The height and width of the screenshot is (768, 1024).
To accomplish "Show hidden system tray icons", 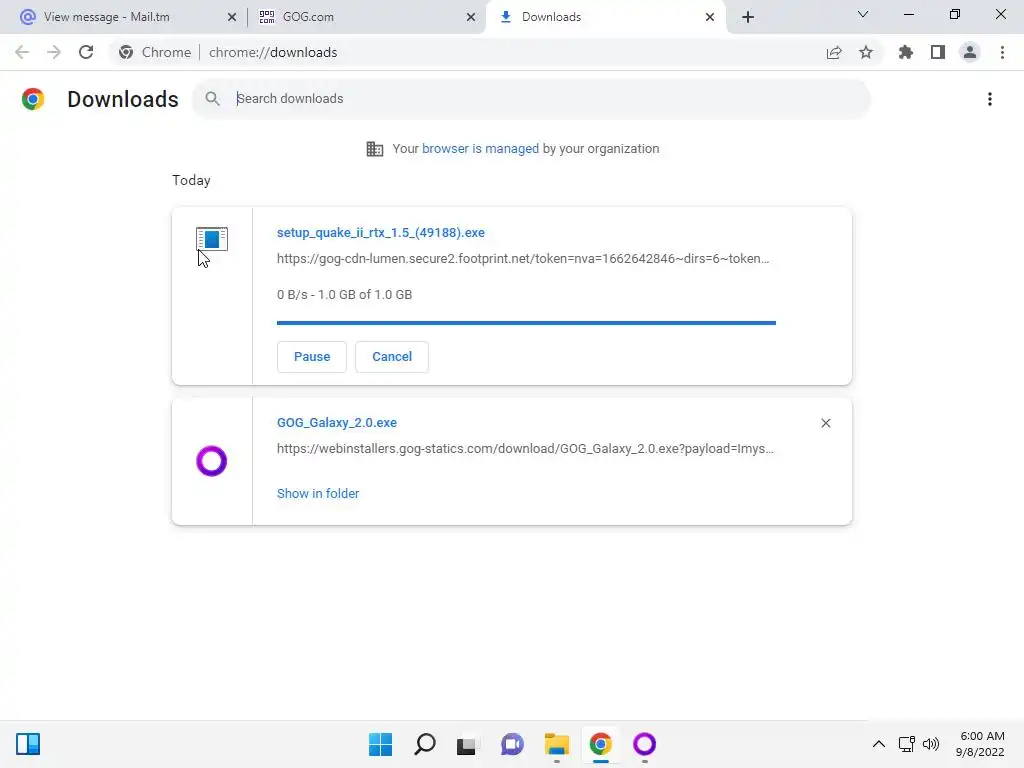I will 879,744.
